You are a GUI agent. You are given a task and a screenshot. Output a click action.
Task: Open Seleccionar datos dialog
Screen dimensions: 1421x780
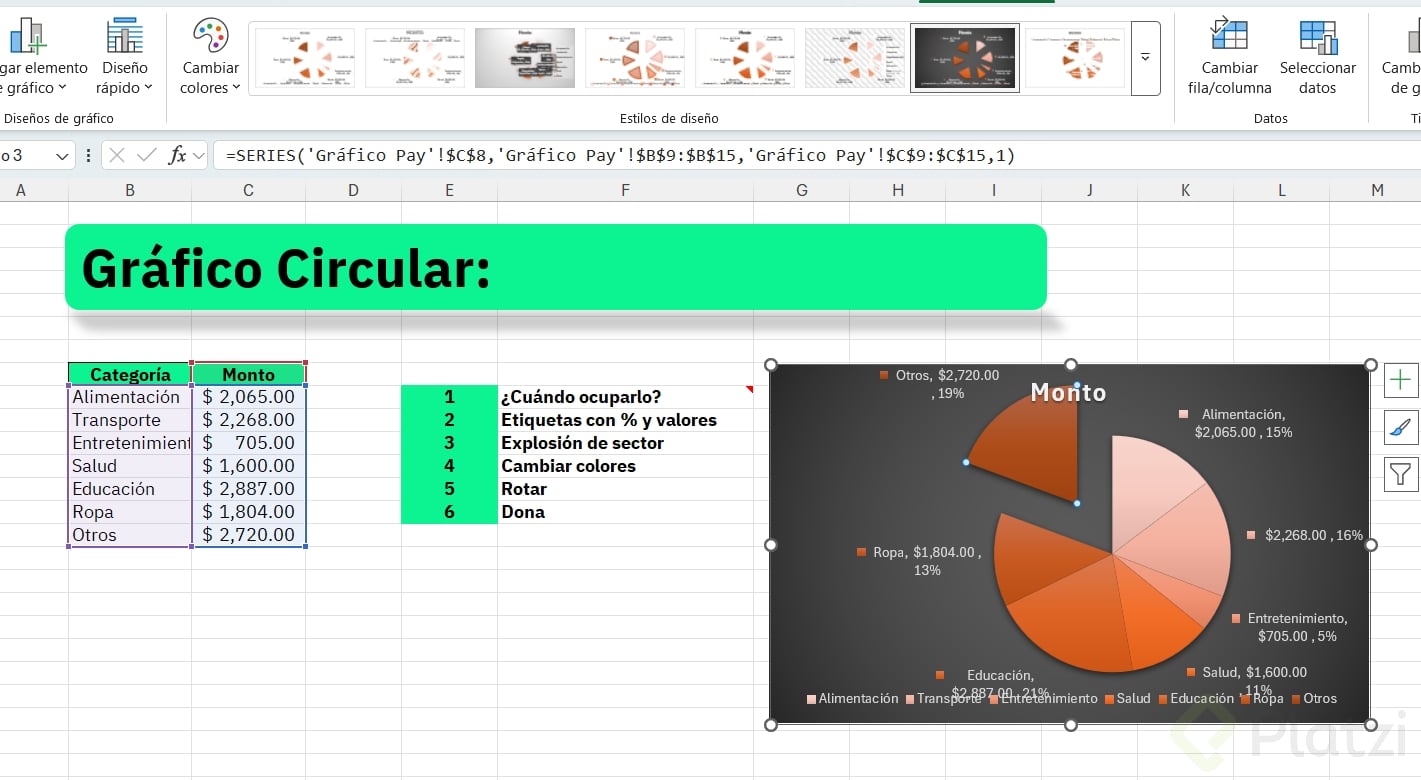(1317, 56)
